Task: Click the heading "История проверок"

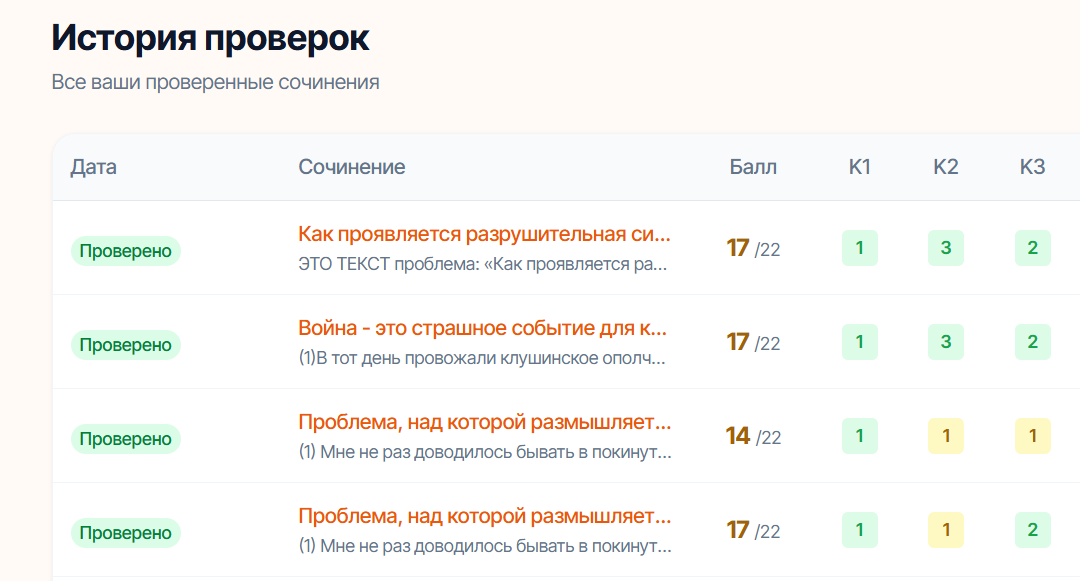Action: pos(210,37)
